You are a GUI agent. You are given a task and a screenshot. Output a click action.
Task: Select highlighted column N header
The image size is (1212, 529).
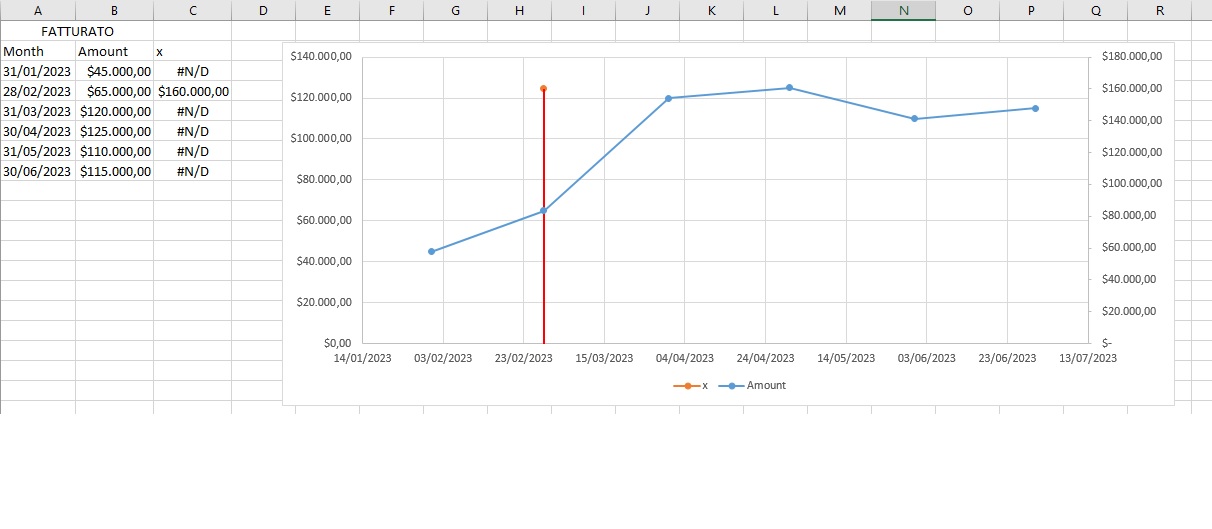coord(903,11)
